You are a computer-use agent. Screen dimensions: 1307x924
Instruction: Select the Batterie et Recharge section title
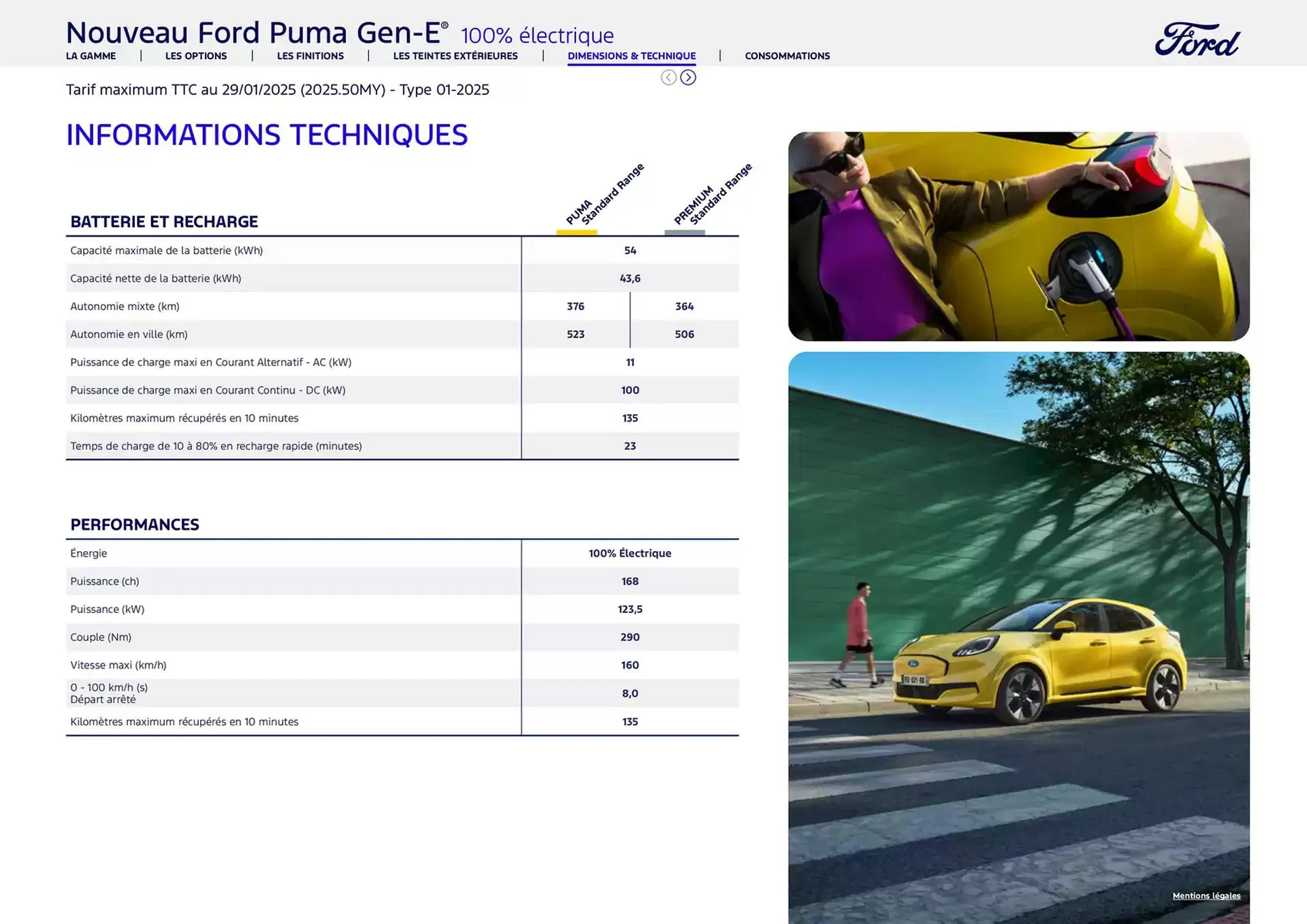[x=164, y=222]
